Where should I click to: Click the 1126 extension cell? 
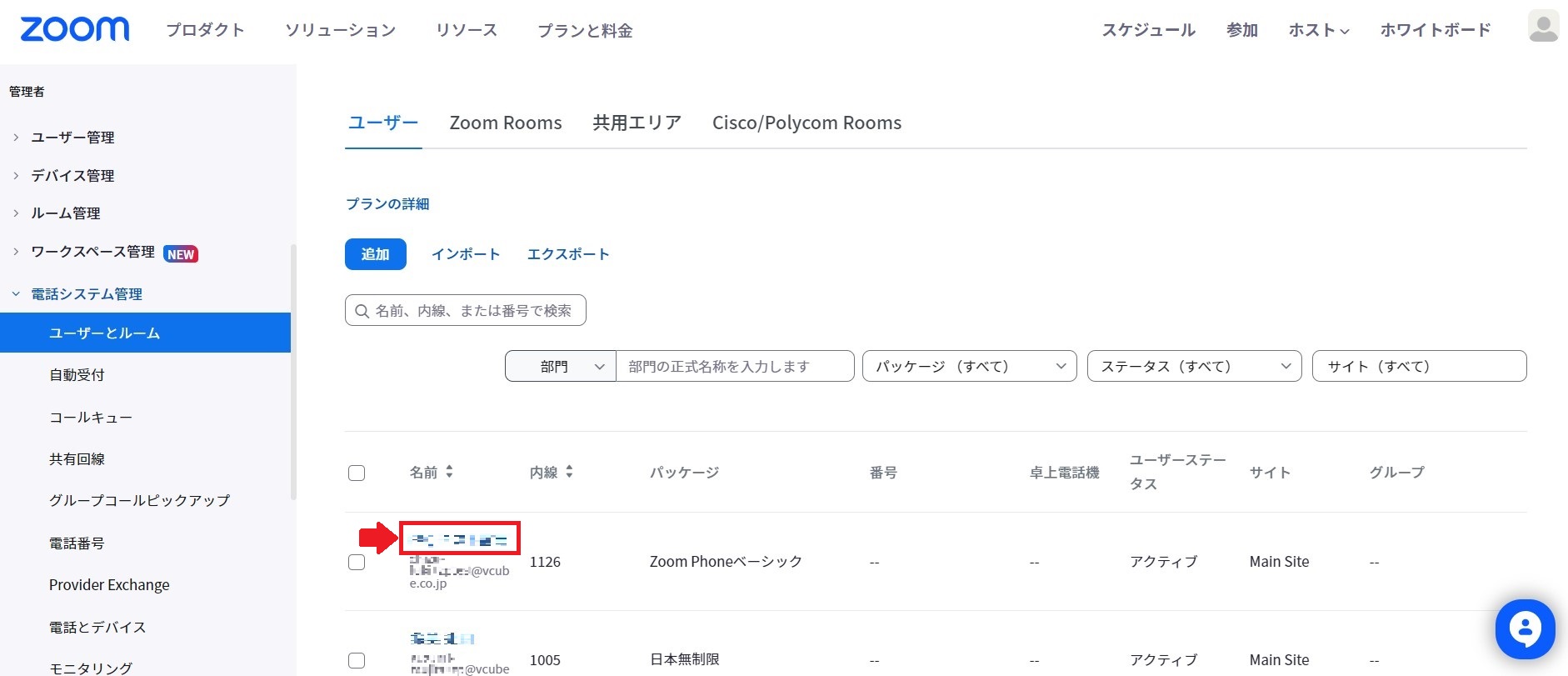(545, 562)
